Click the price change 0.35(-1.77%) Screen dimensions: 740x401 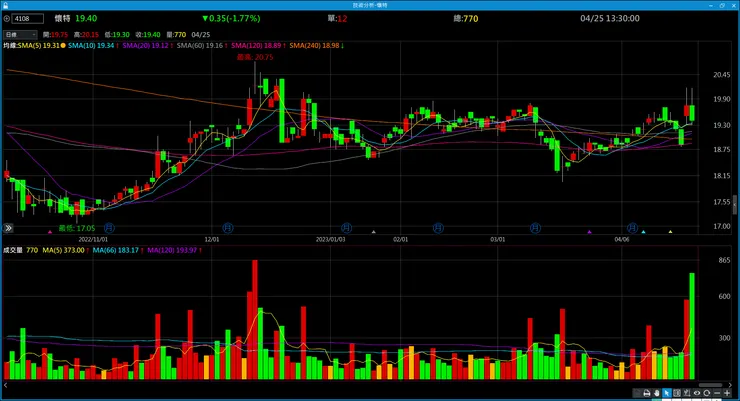(x=231, y=18)
